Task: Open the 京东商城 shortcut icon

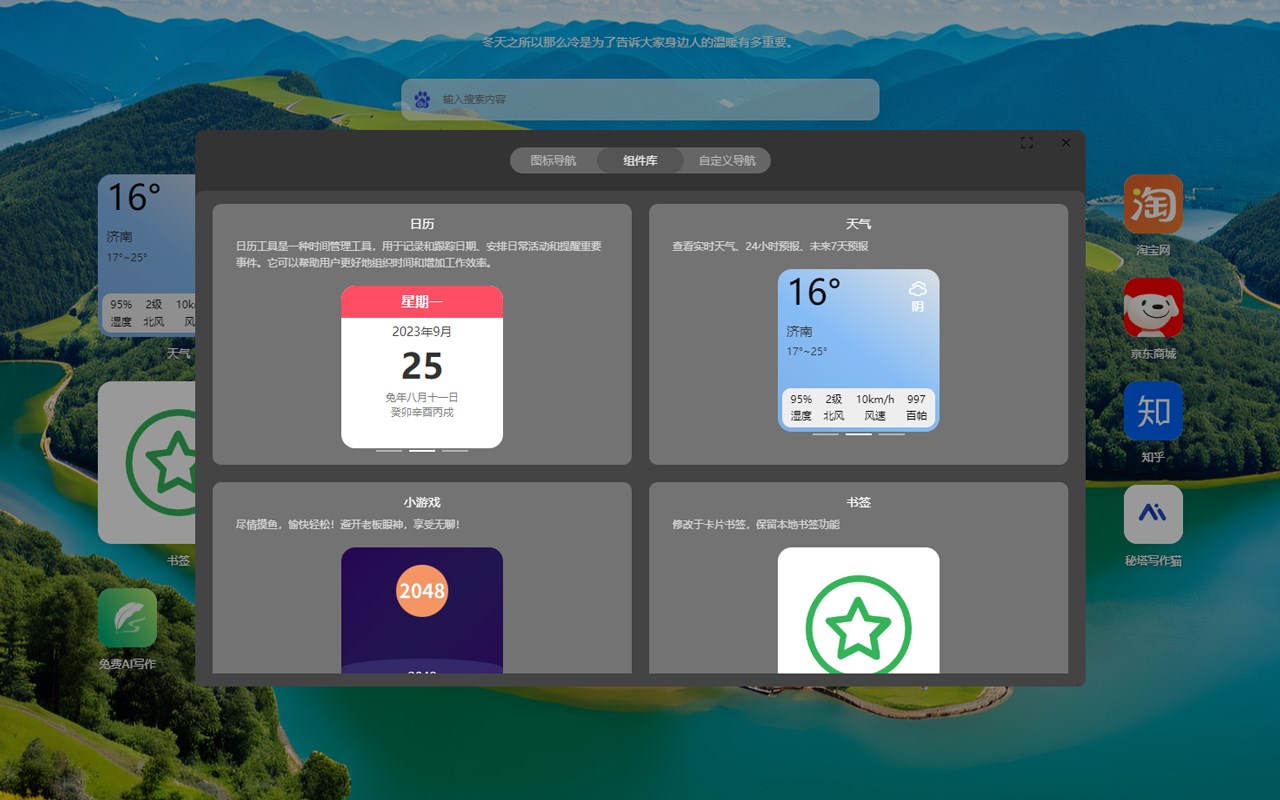Action: tap(1153, 307)
